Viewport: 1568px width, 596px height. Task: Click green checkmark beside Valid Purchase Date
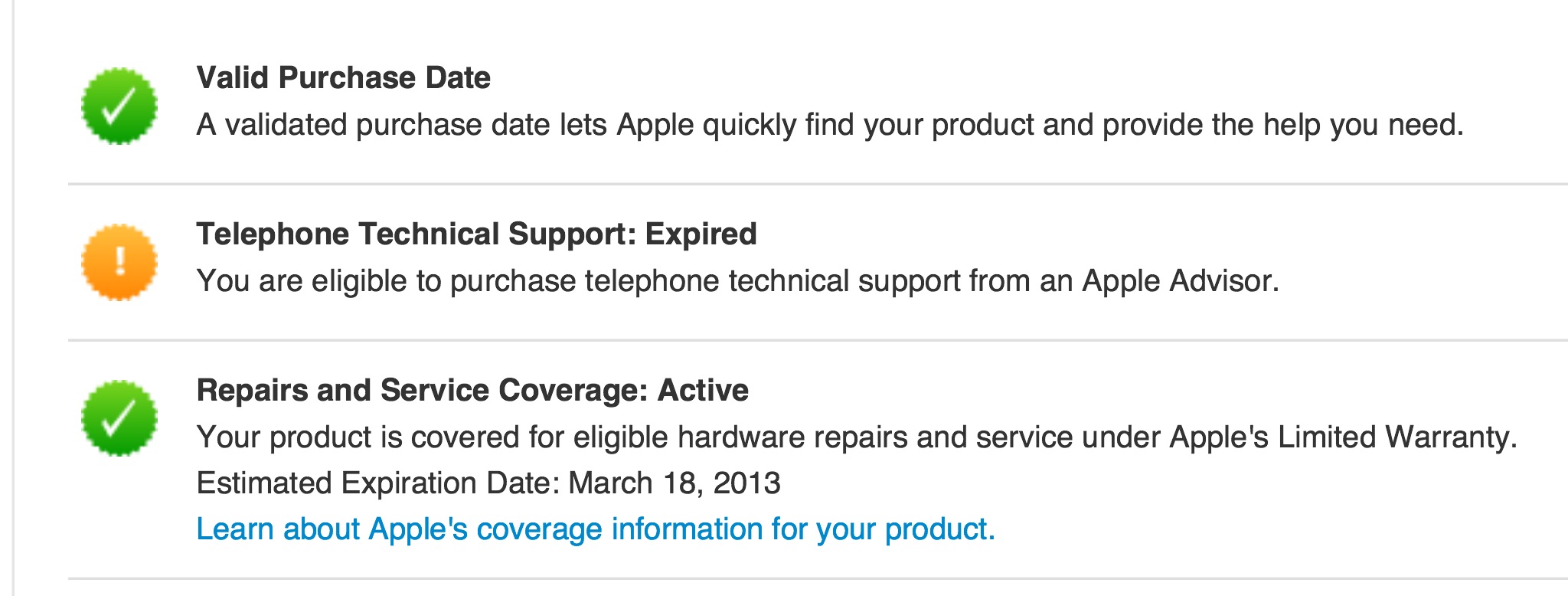(x=119, y=106)
